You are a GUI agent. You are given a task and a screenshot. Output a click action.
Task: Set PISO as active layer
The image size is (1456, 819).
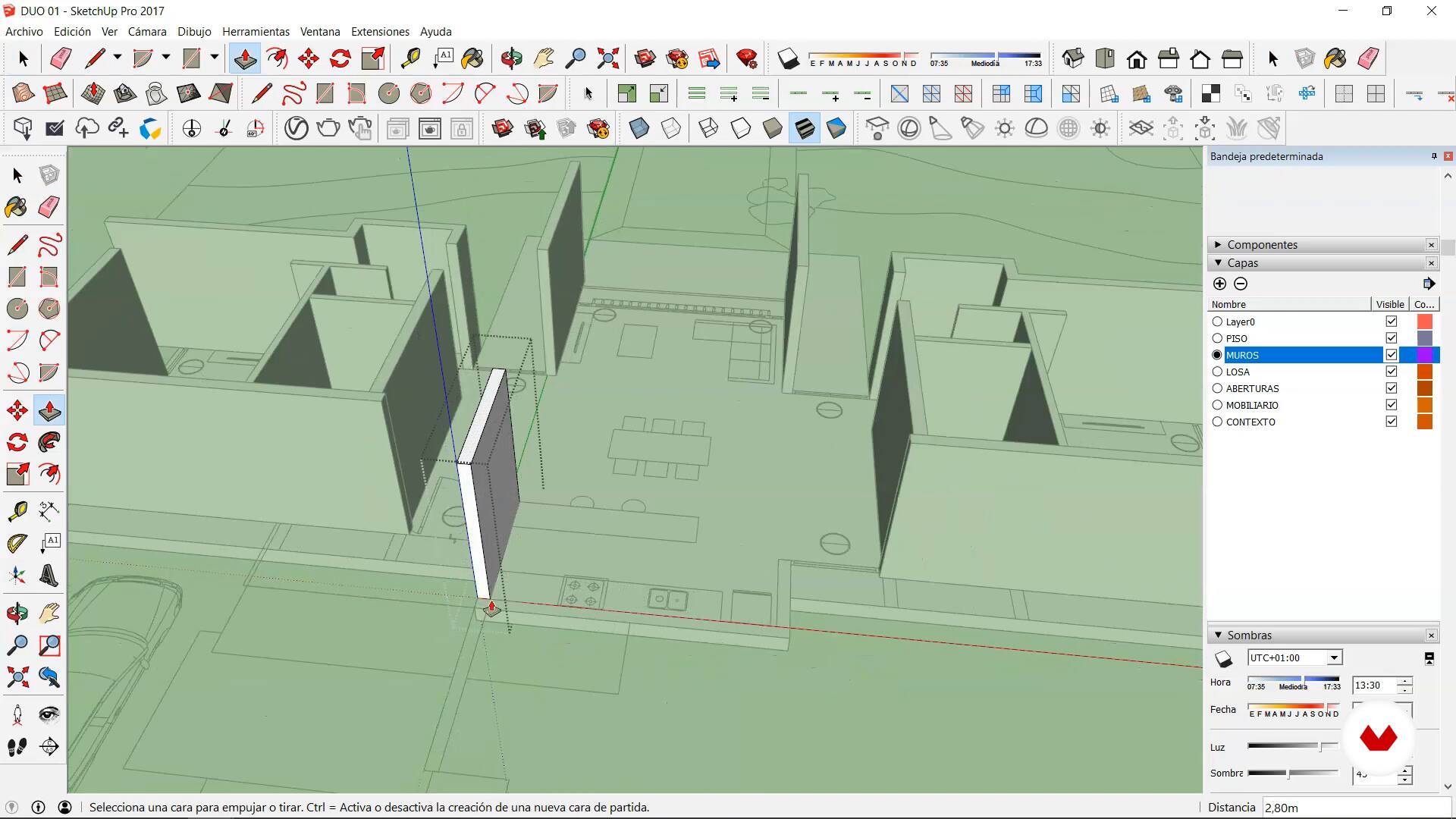point(1217,338)
